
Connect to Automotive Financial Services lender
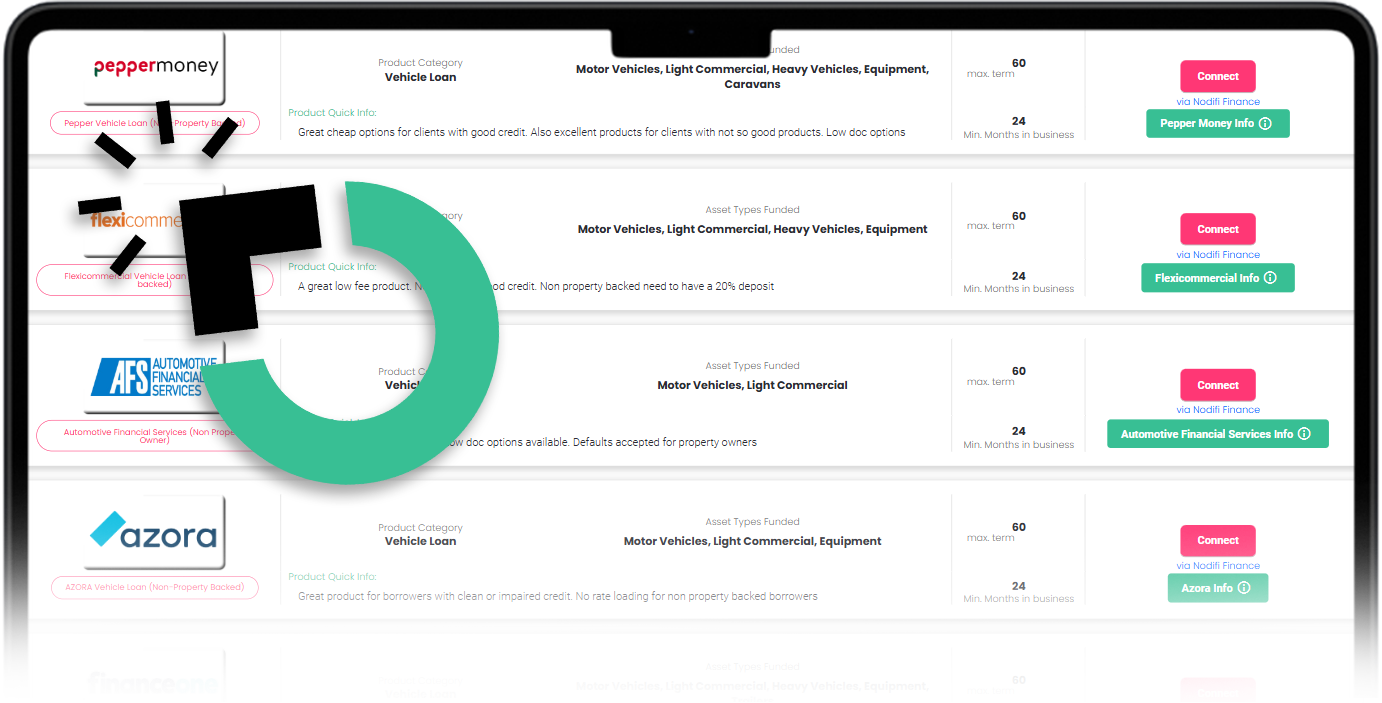click(x=1217, y=385)
